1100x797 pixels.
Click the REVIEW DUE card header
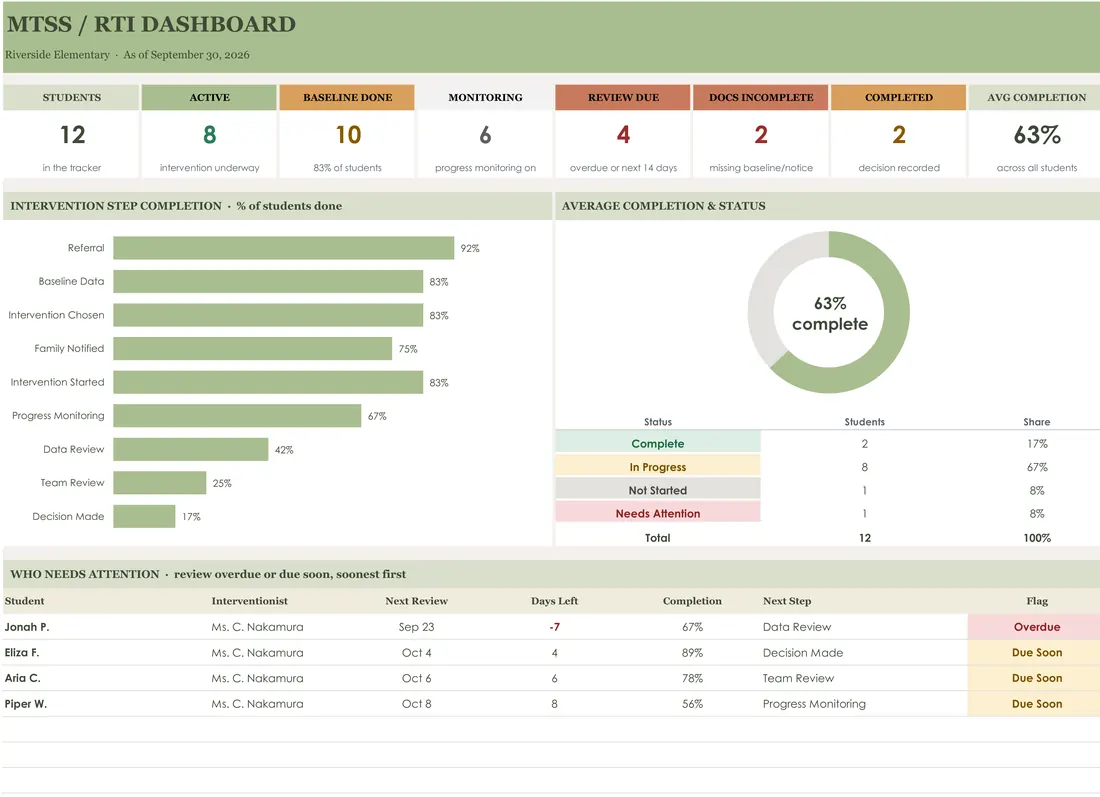point(623,98)
